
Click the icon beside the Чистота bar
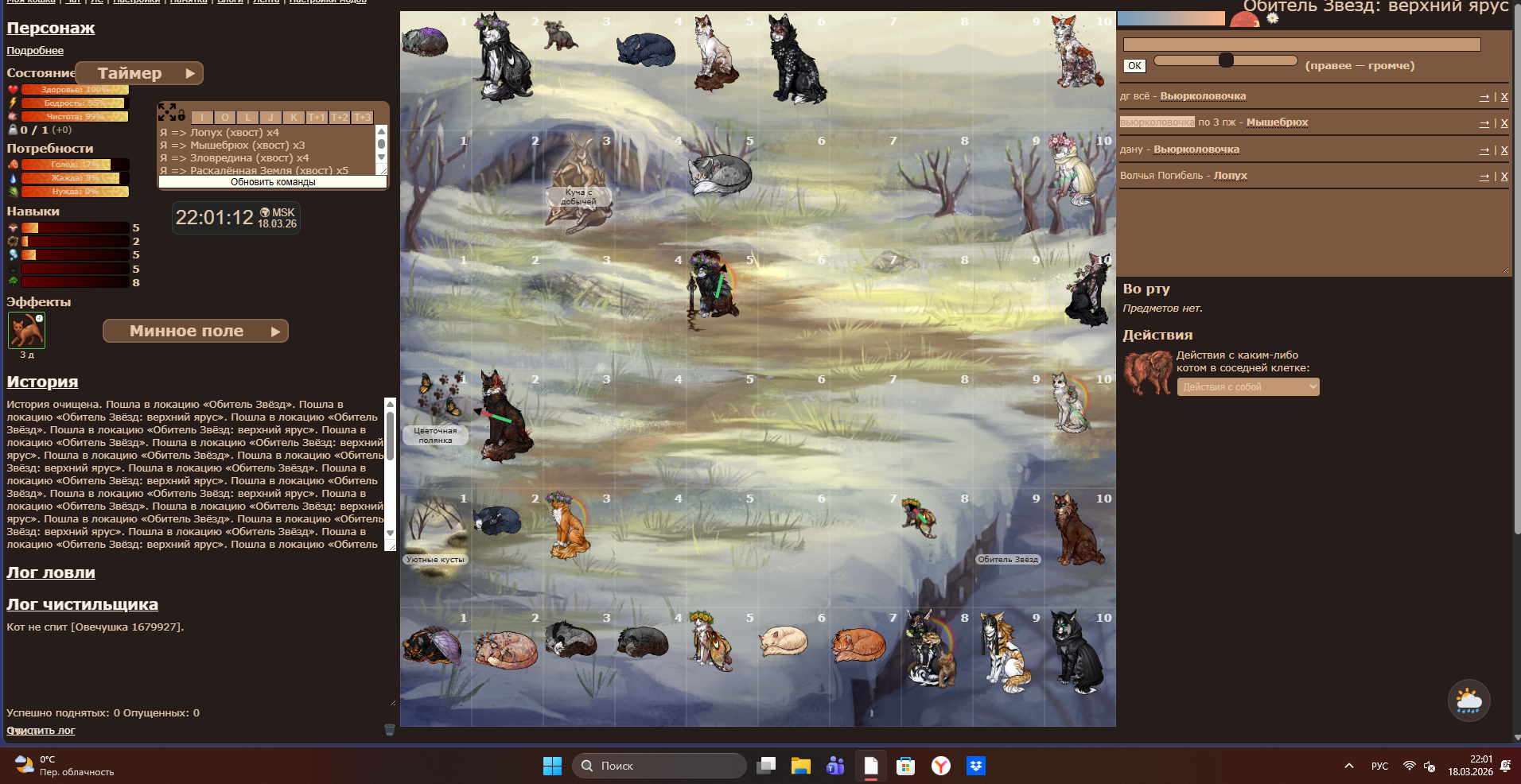pyautogui.click(x=13, y=116)
